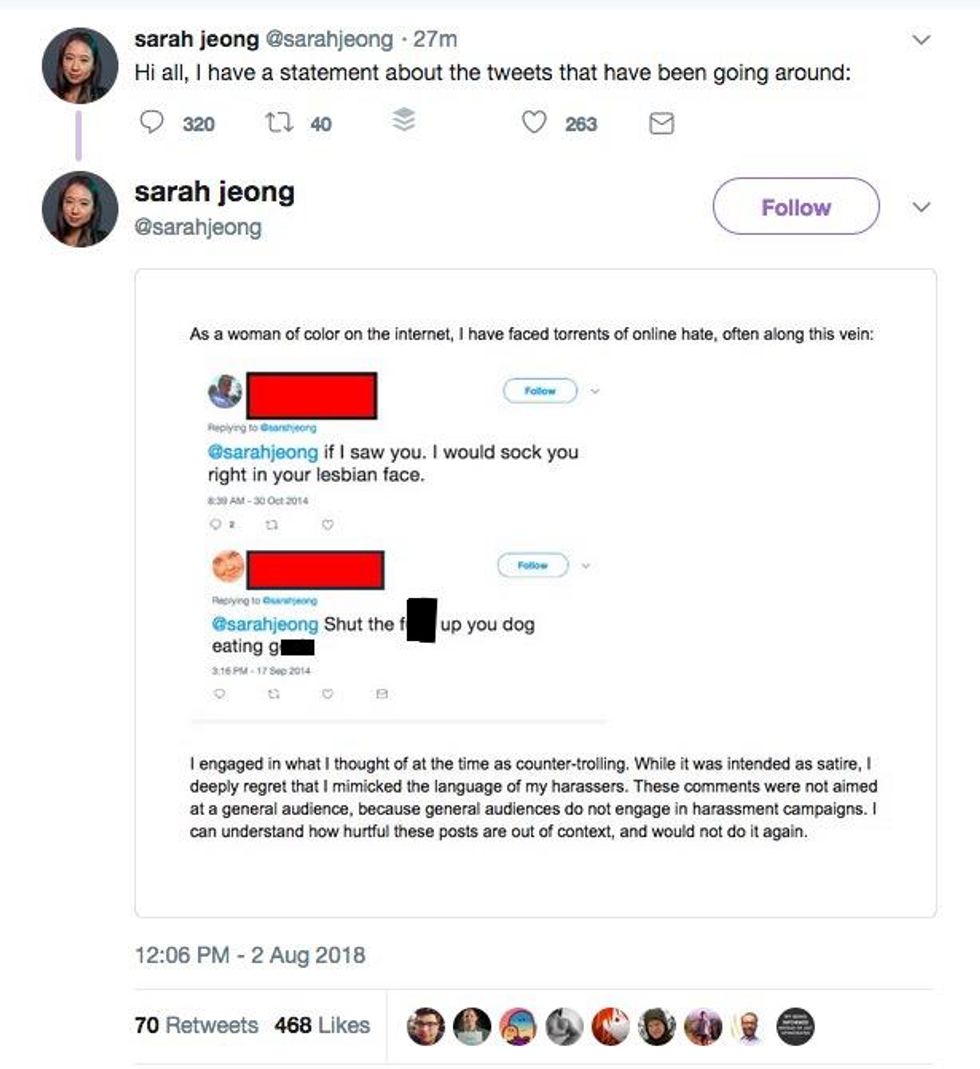Expand the chevron next to the Follow button
The width and height of the screenshot is (980, 1069).
pyautogui.click(x=922, y=208)
